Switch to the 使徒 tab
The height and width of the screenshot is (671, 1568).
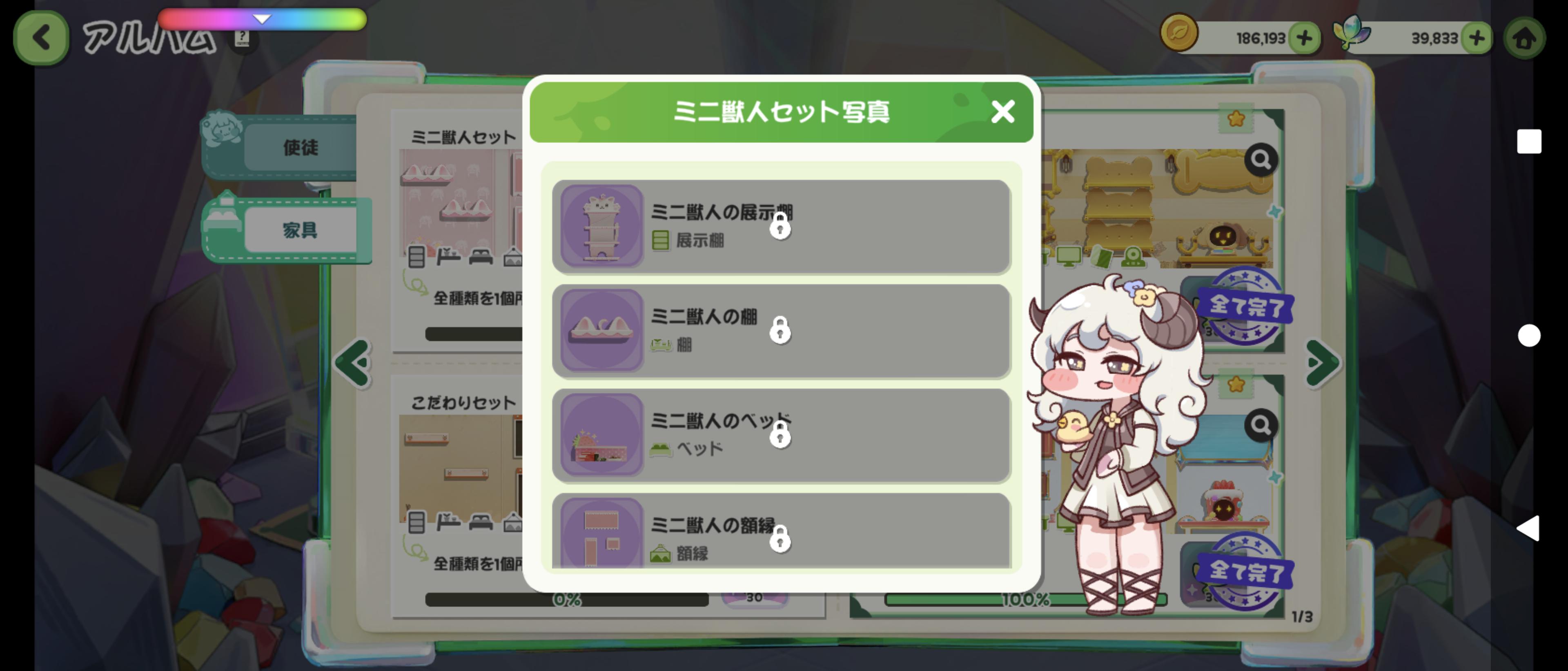300,147
